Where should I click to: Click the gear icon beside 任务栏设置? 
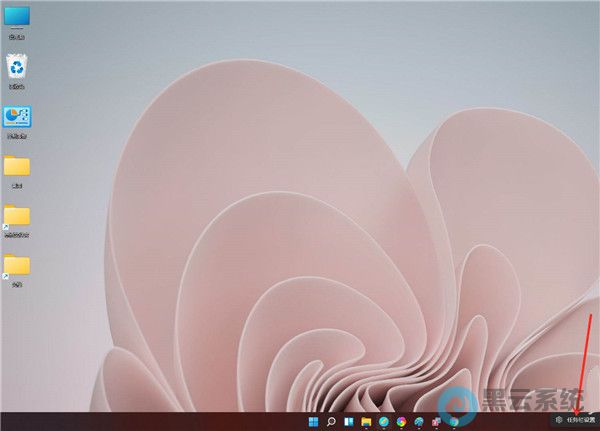pos(560,421)
